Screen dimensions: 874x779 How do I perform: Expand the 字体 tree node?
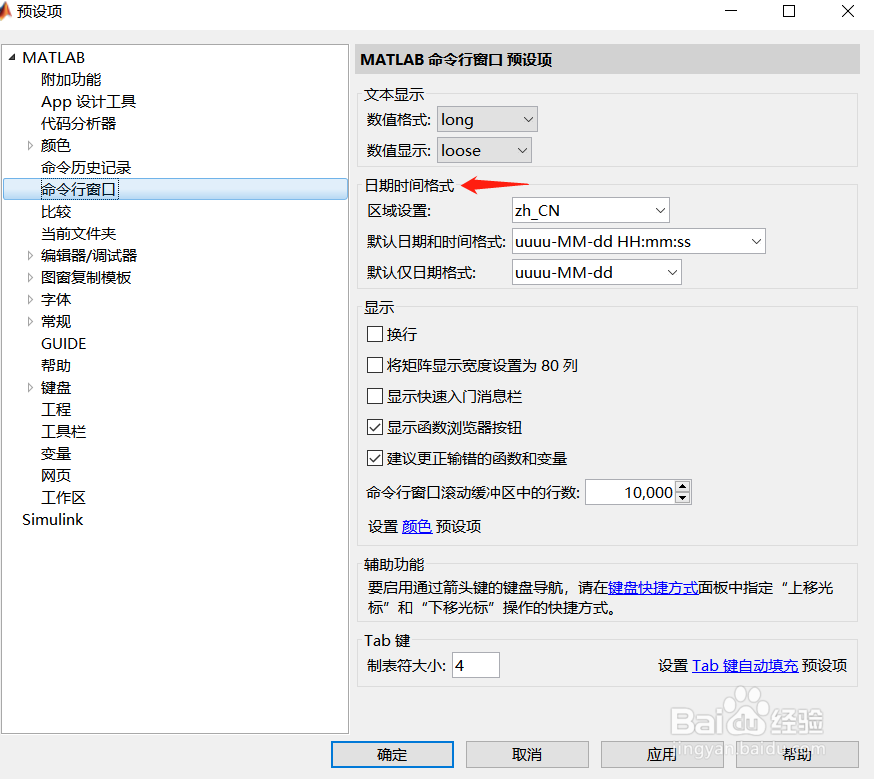tap(30, 300)
